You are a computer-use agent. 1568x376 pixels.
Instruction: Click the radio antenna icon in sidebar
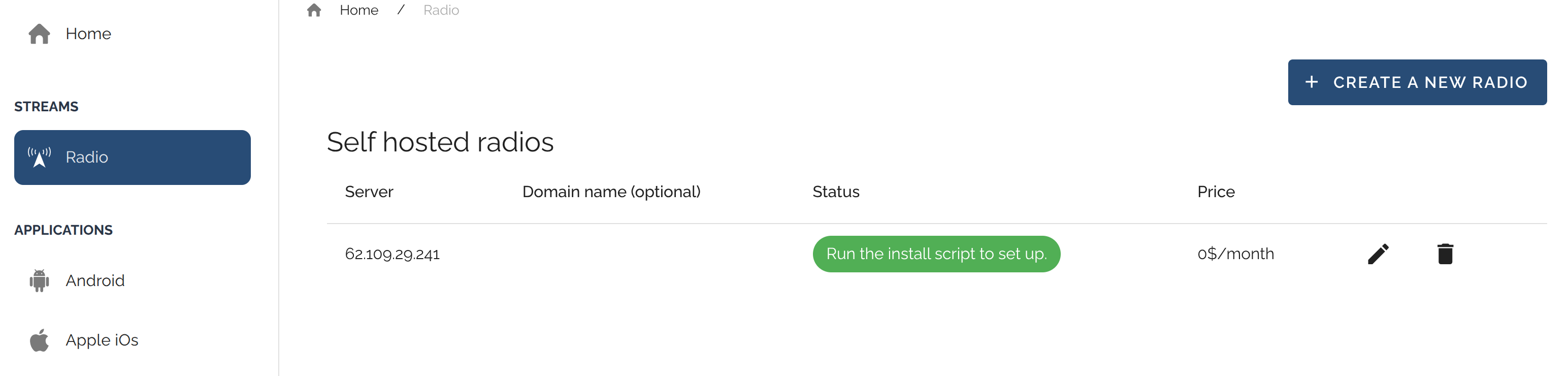pyautogui.click(x=39, y=157)
